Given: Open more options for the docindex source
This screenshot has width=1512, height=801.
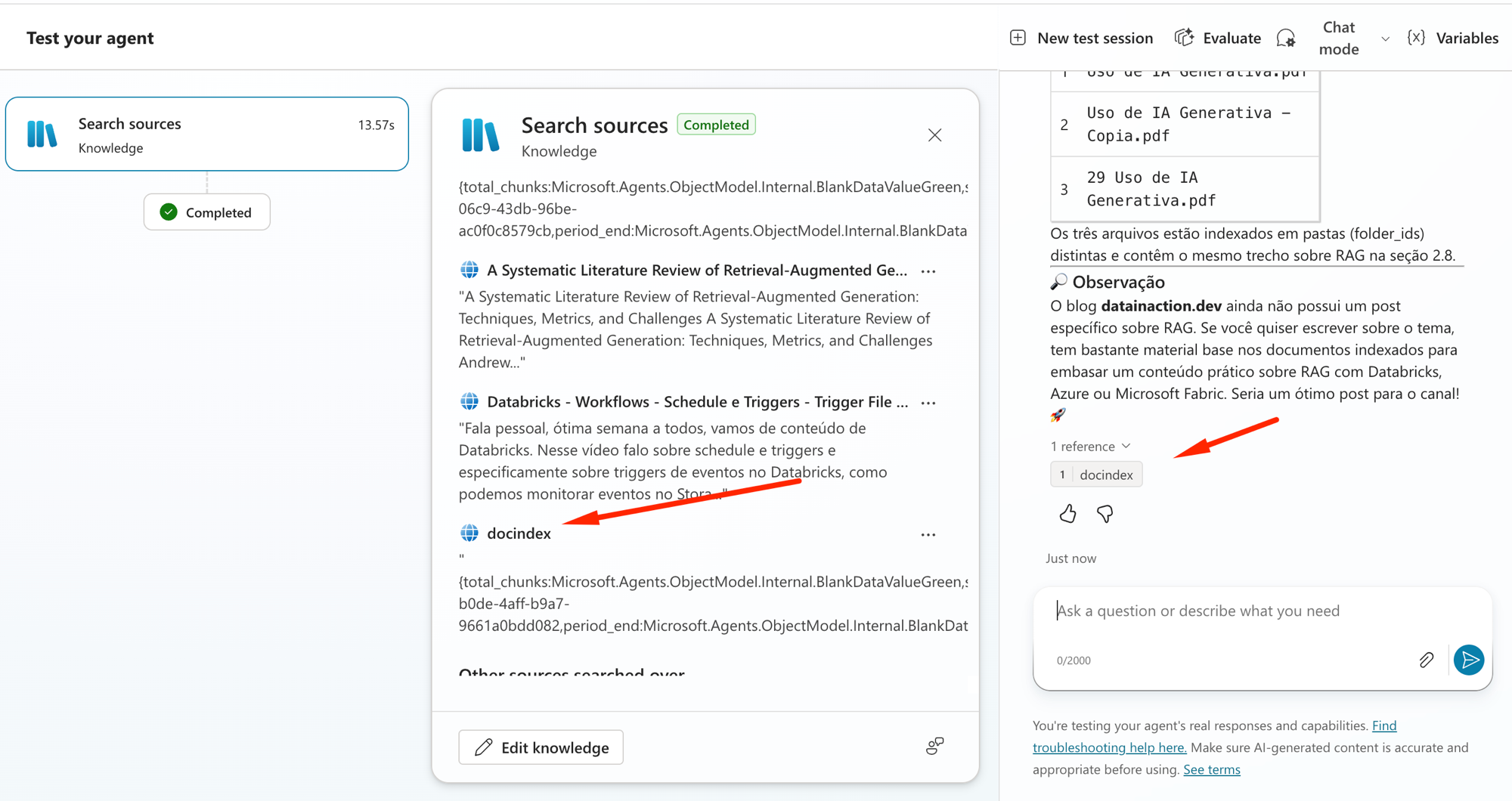Looking at the screenshot, I should coord(928,534).
